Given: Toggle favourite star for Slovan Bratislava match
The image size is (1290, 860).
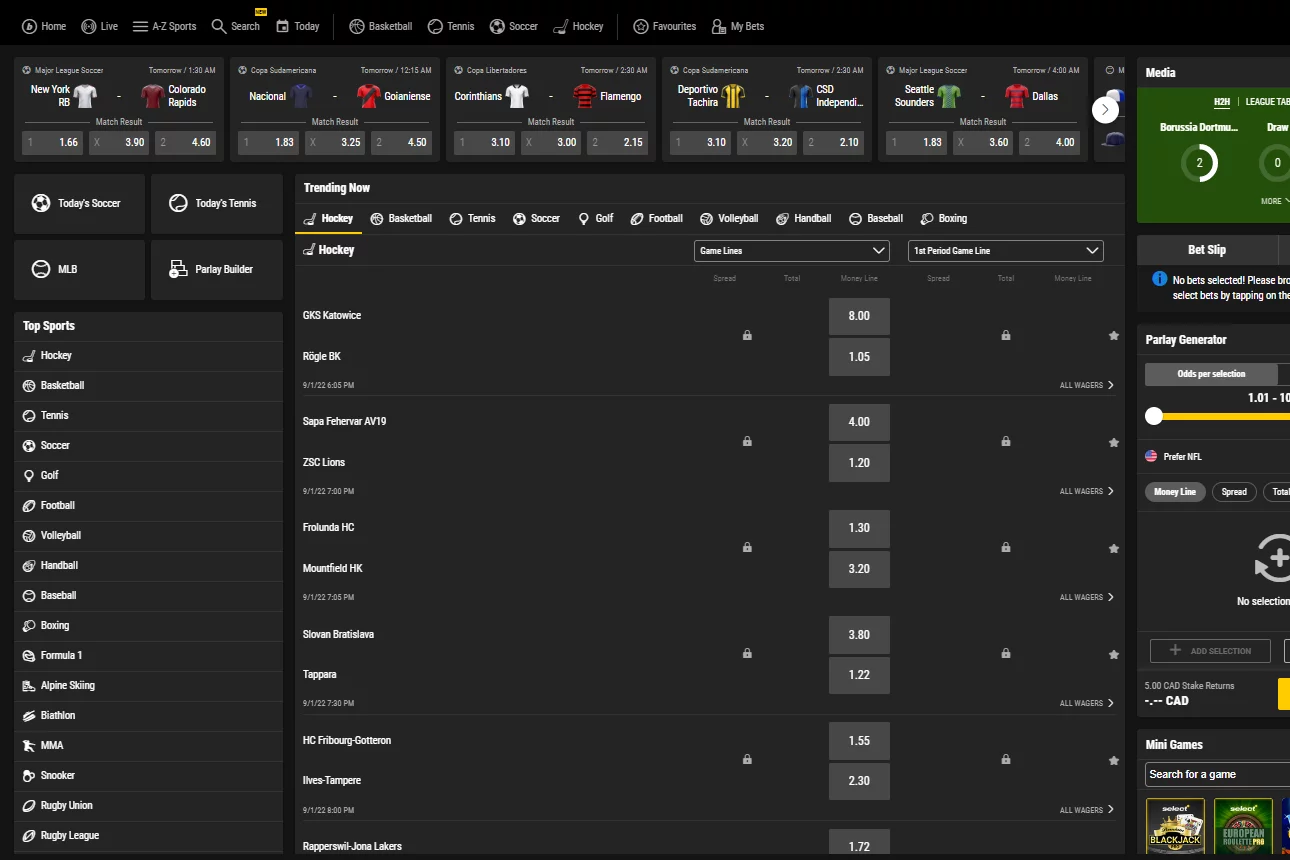Looking at the screenshot, I should tap(1114, 654).
